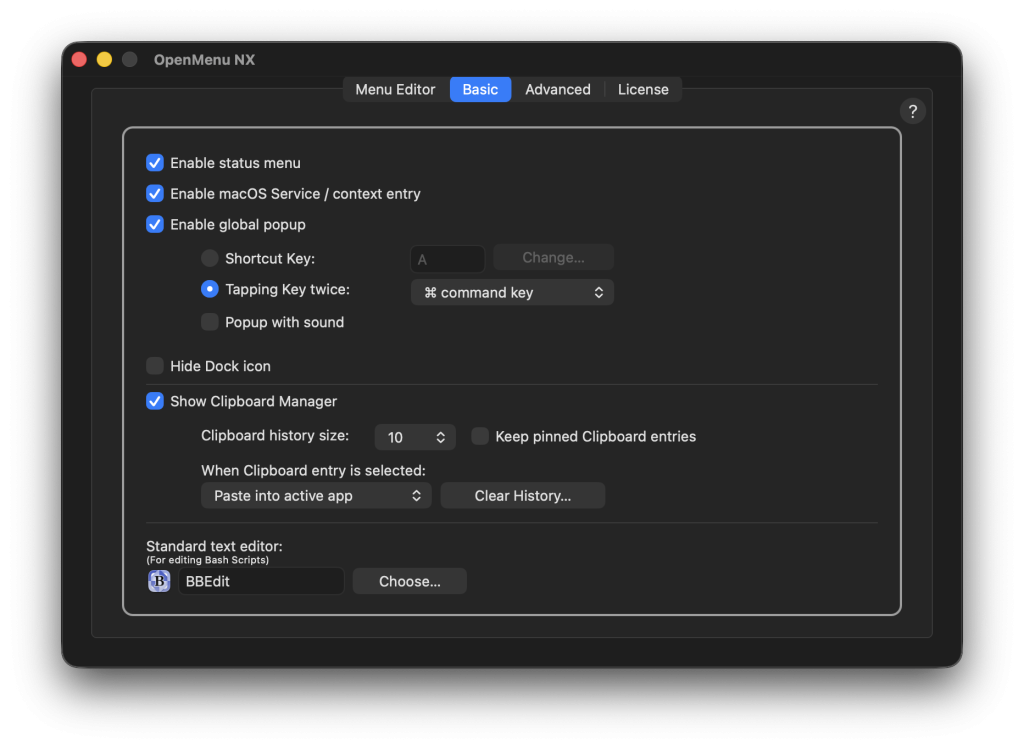Close the OpenMenu NX window
This screenshot has width=1024, height=749.
click(x=80, y=59)
